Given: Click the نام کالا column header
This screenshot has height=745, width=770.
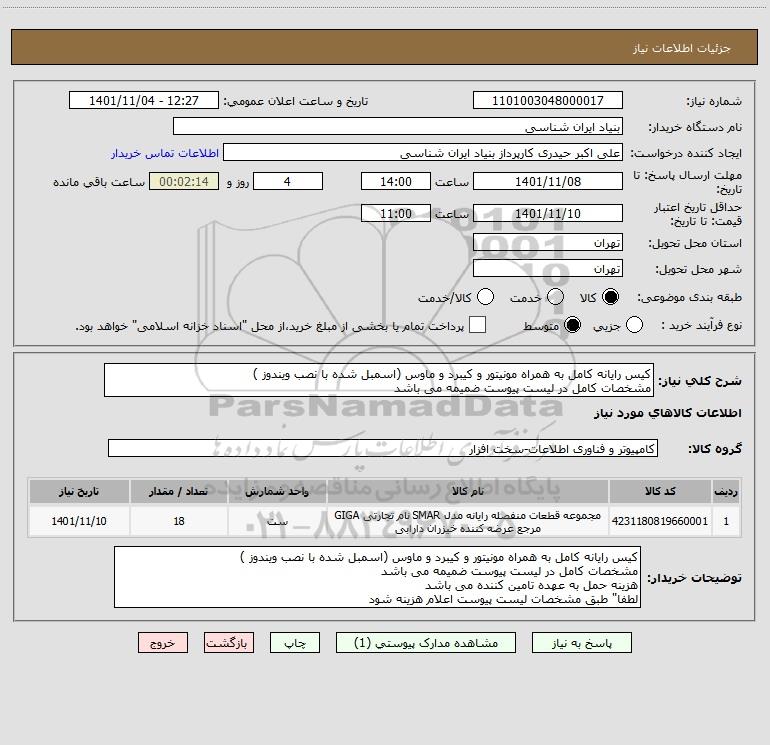Looking at the screenshot, I should coord(468,491).
